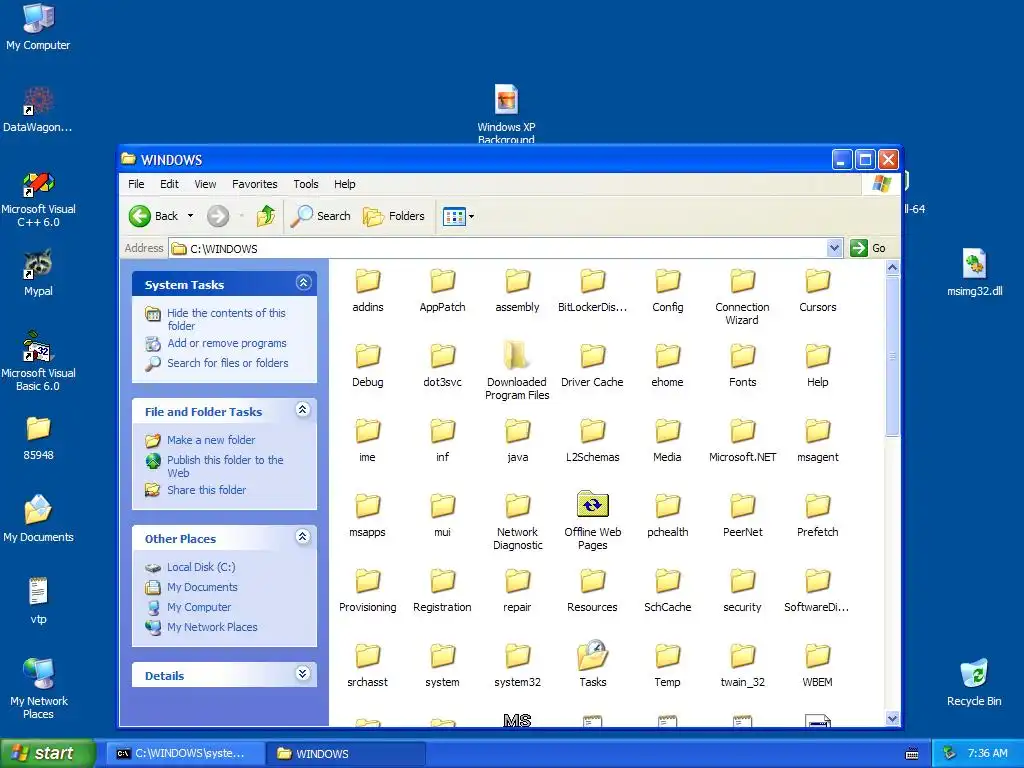Select the assembly folder
The image size is (1024, 768).
tap(517, 291)
